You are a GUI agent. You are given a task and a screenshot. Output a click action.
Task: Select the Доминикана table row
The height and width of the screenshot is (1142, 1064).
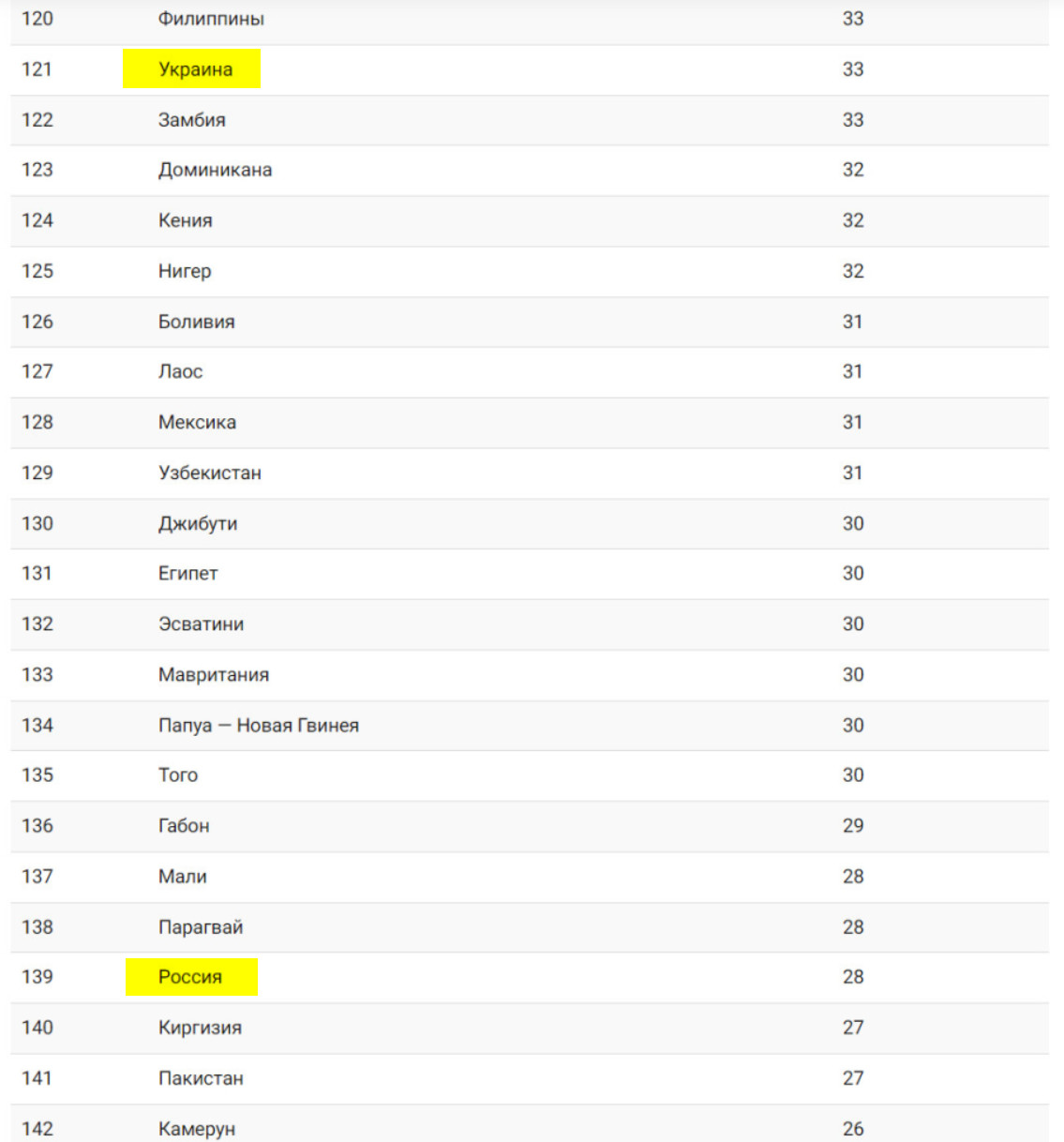coord(530,171)
